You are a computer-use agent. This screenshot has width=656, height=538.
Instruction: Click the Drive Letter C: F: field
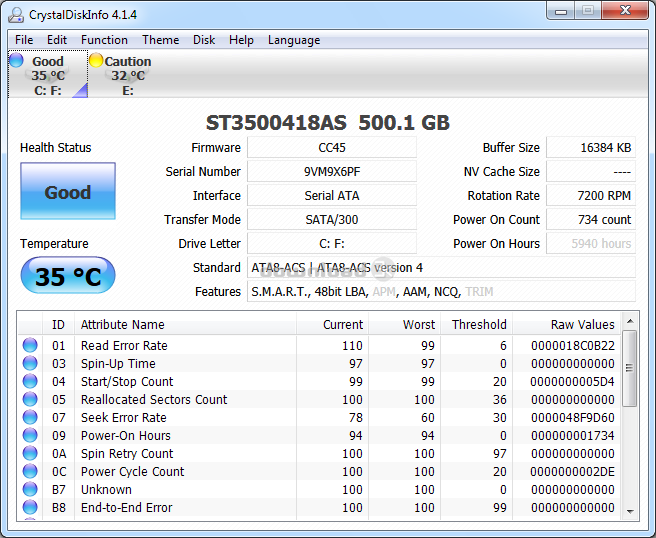332,243
